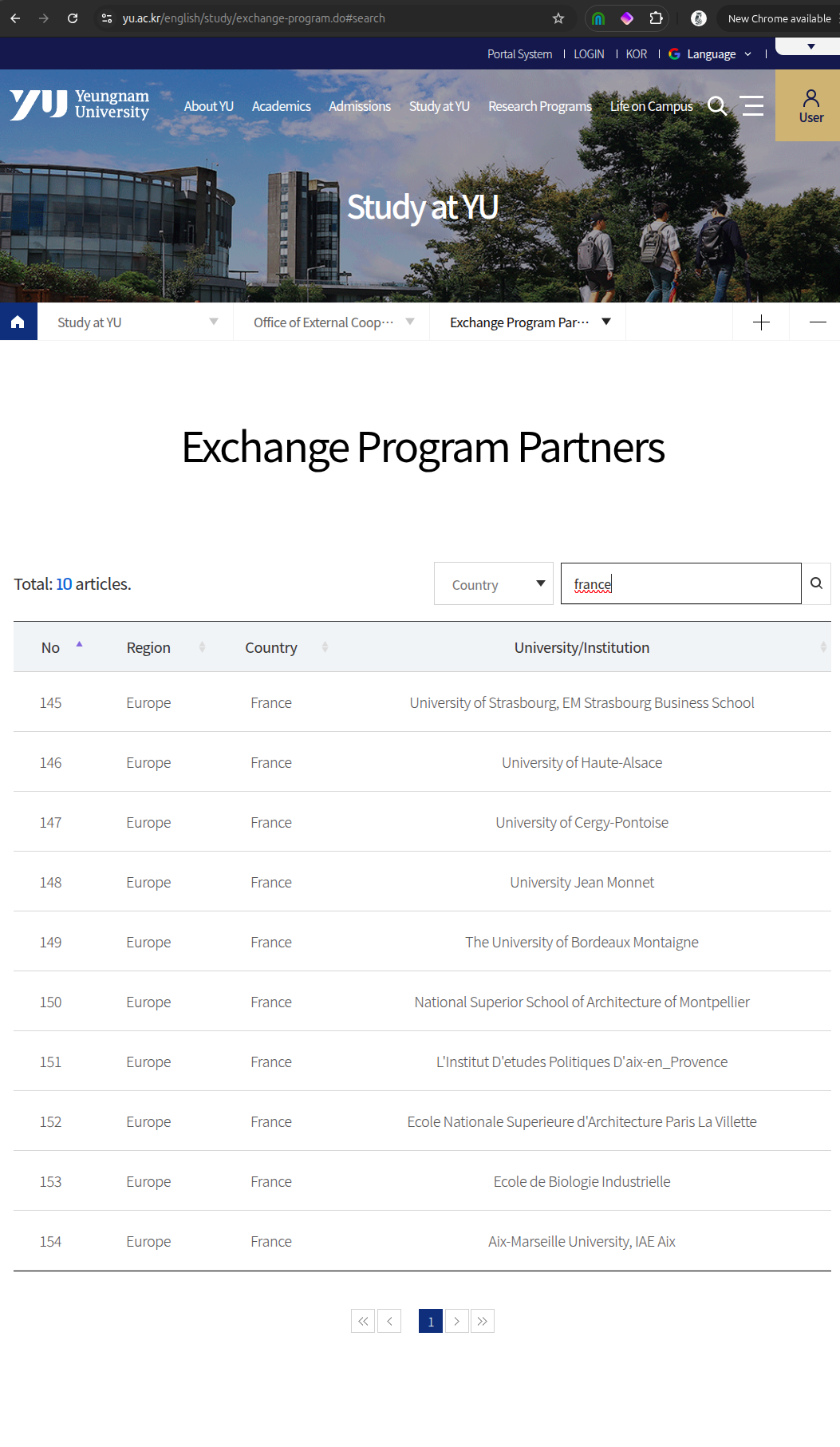840x1447 pixels.
Task: Click the Total: 10 articles text
Action: [73, 583]
